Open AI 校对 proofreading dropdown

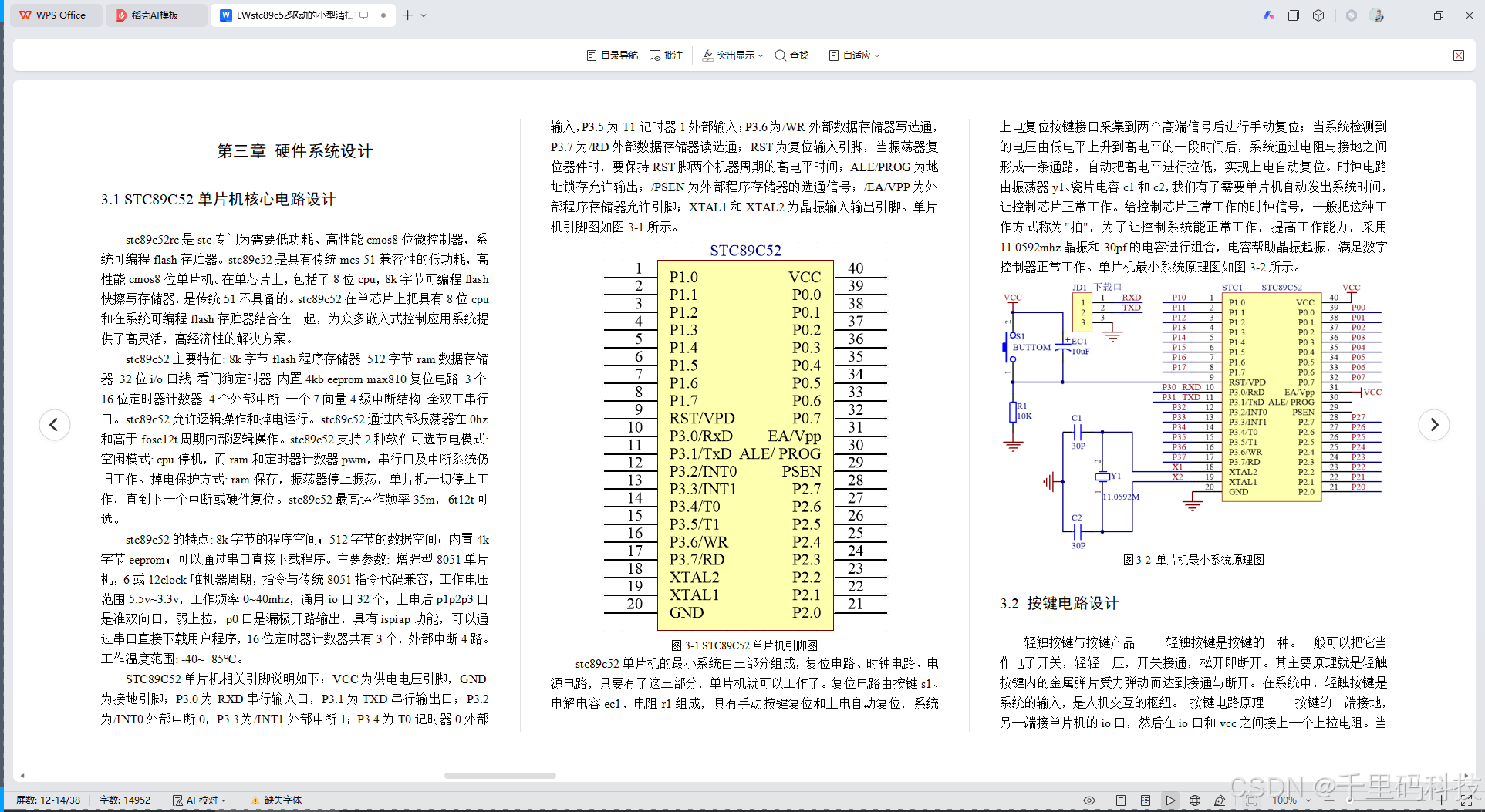pos(200,800)
